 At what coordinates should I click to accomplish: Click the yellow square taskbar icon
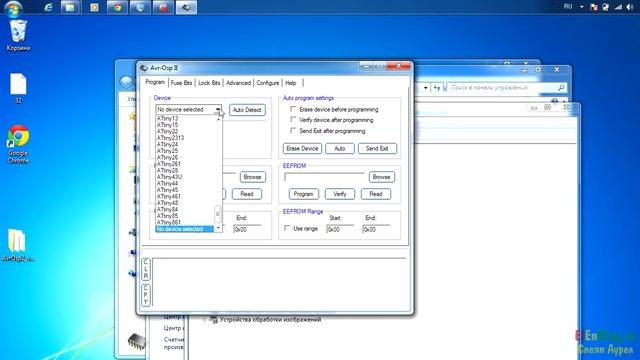[x=94, y=7]
